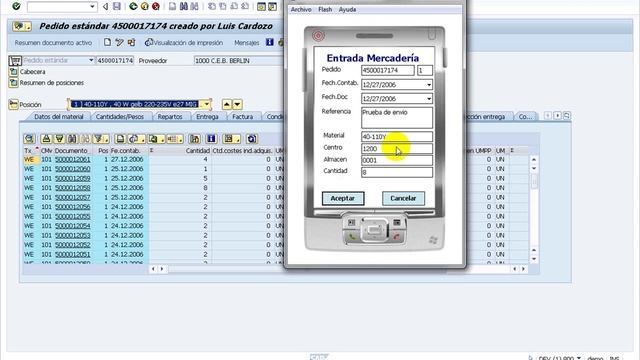Click the grid vertical scrollbar up arrow
The height and width of the screenshot is (360, 640).
534,160
